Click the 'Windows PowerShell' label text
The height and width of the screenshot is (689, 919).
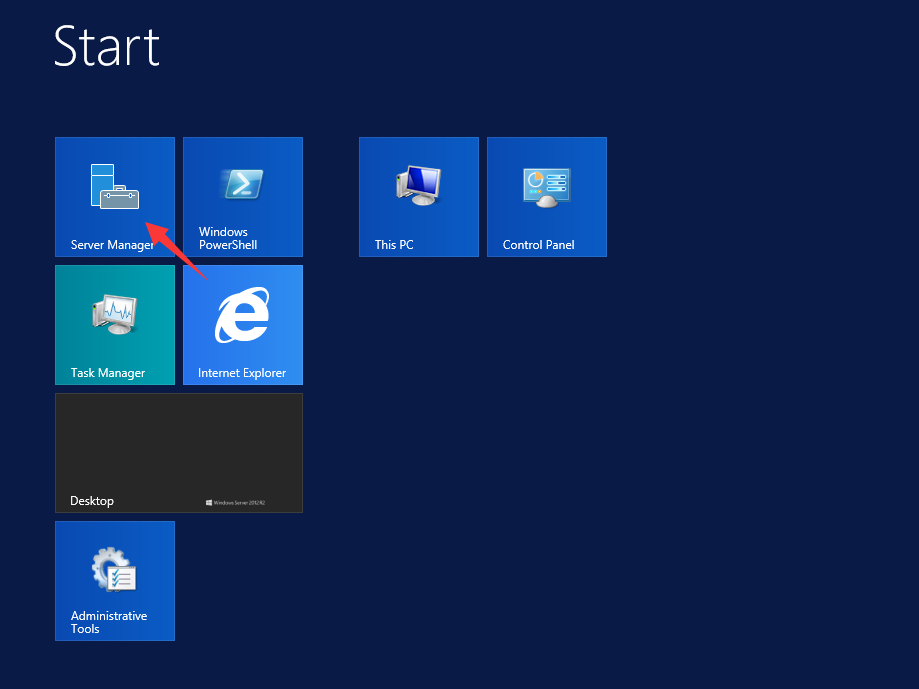(x=228, y=238)
